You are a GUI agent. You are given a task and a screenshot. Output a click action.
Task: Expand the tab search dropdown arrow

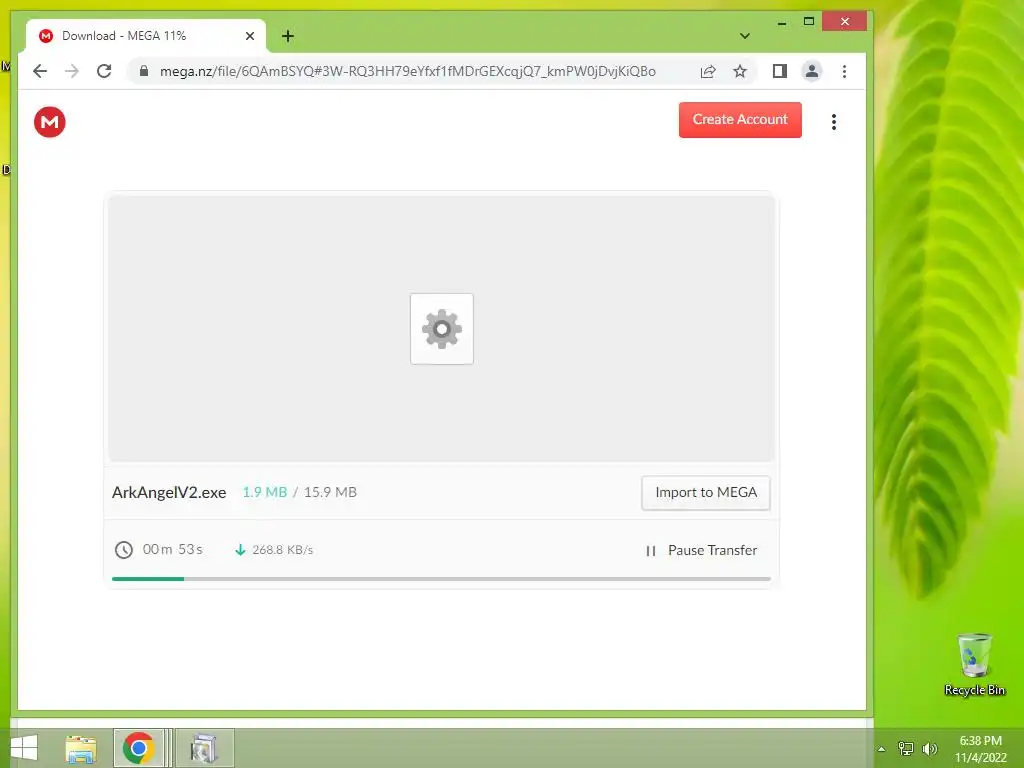744,36
